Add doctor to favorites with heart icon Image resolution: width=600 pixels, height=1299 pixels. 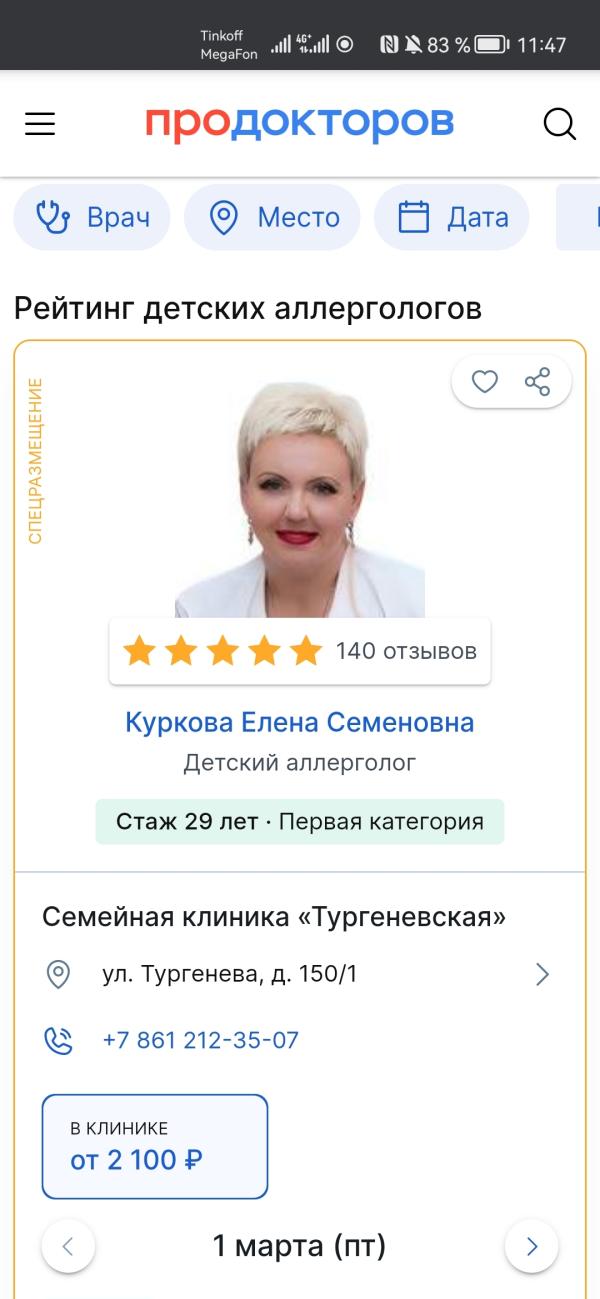(x=485, y=381)
